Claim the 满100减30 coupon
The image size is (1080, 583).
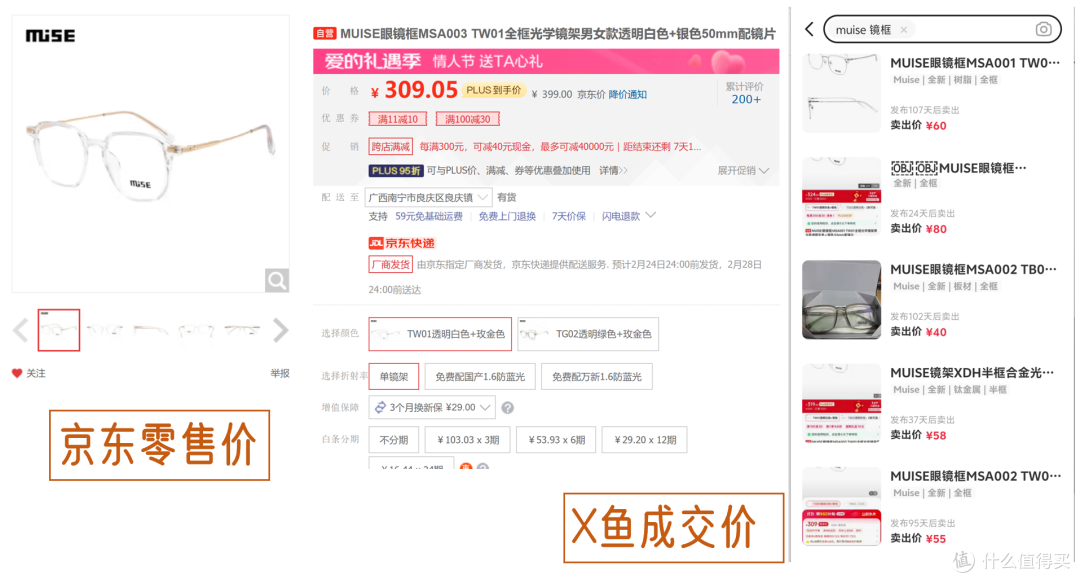(468, 119)
